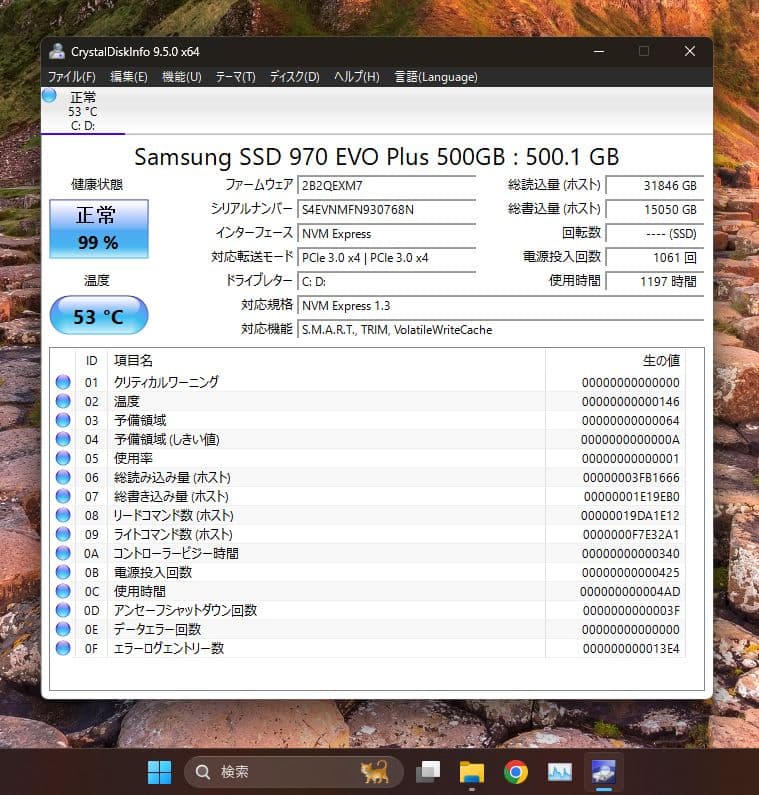This screenshot has height=795, width=759.
Task: Open the Windows Start menu
Action: 159,772
